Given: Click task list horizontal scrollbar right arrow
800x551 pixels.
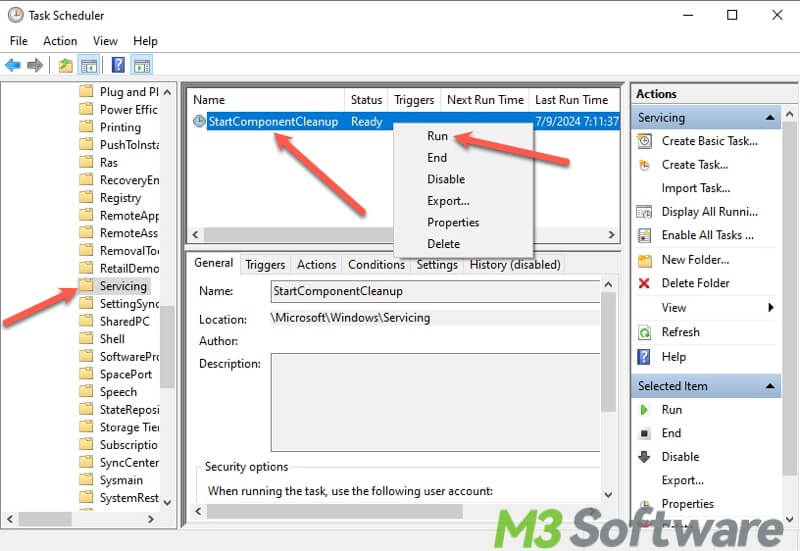Looking at the screenshot, I should 611,235.
